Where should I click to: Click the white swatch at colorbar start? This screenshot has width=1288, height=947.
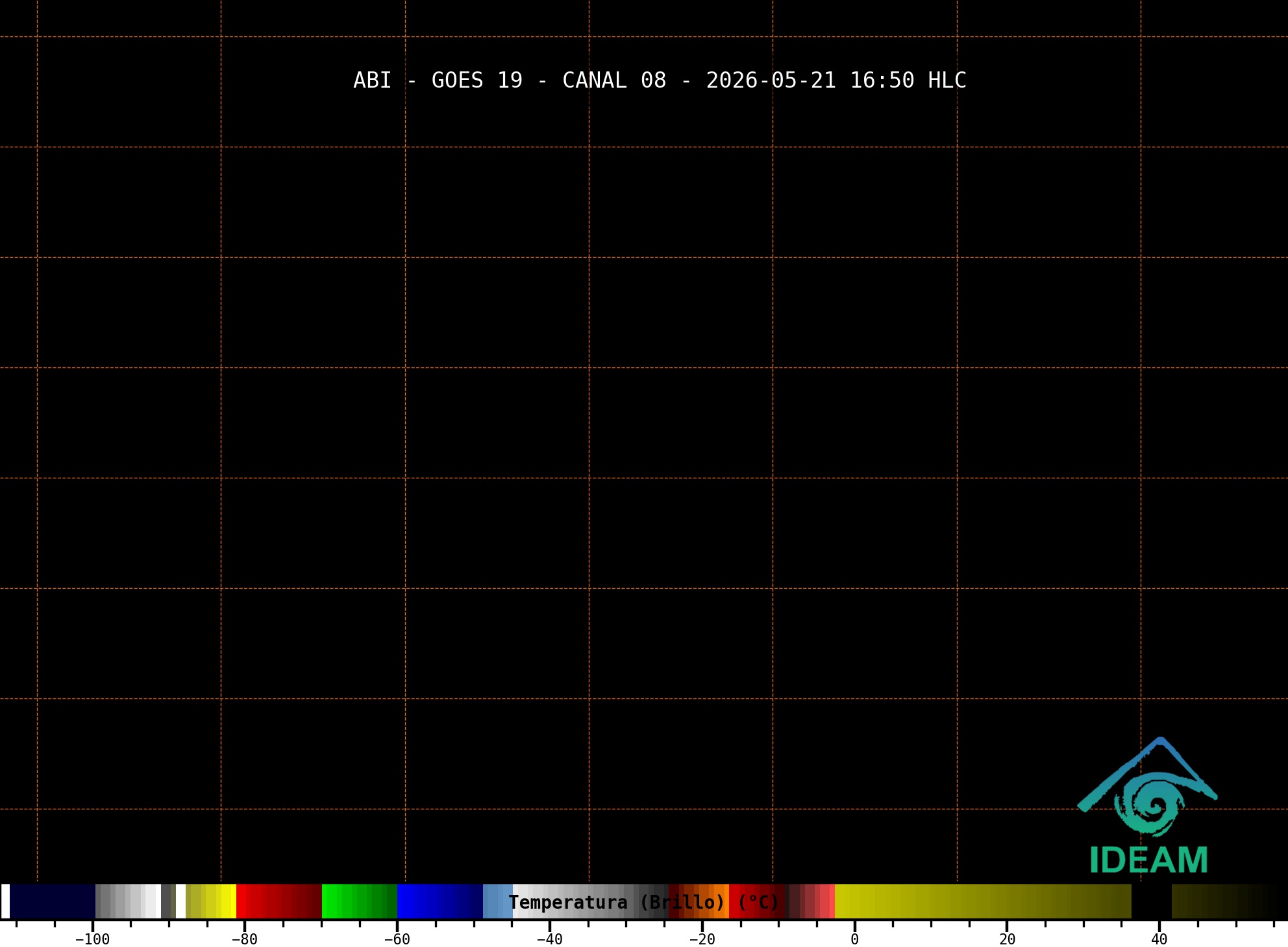(5, 901)
